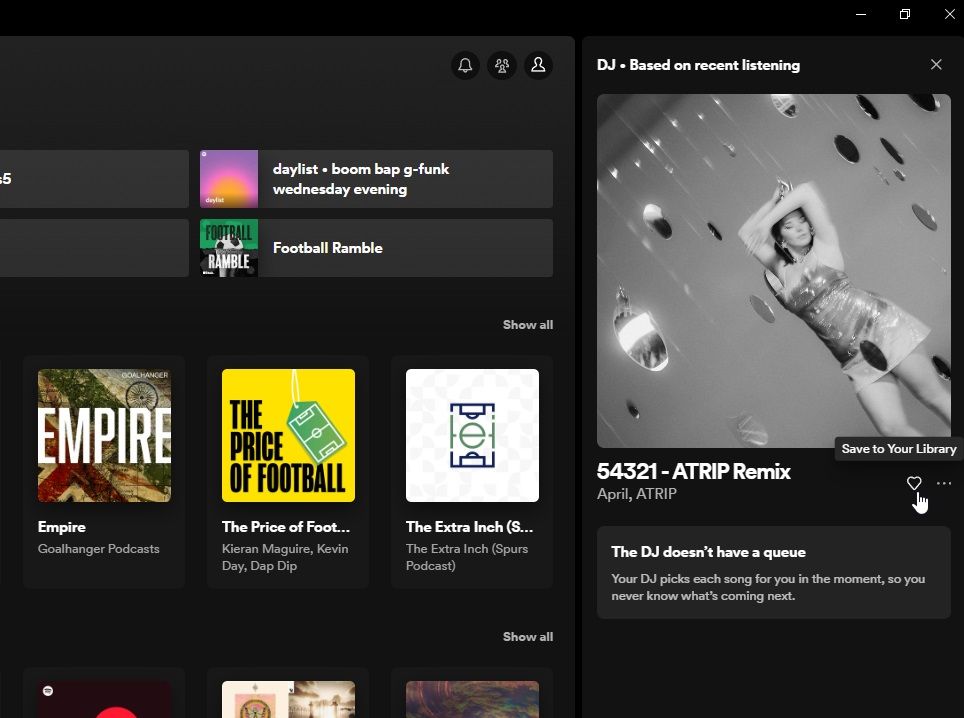This screenshot has height=718, width=964.
Task: Click the DJ Based on recent listening header
Action: click(699, 64)
